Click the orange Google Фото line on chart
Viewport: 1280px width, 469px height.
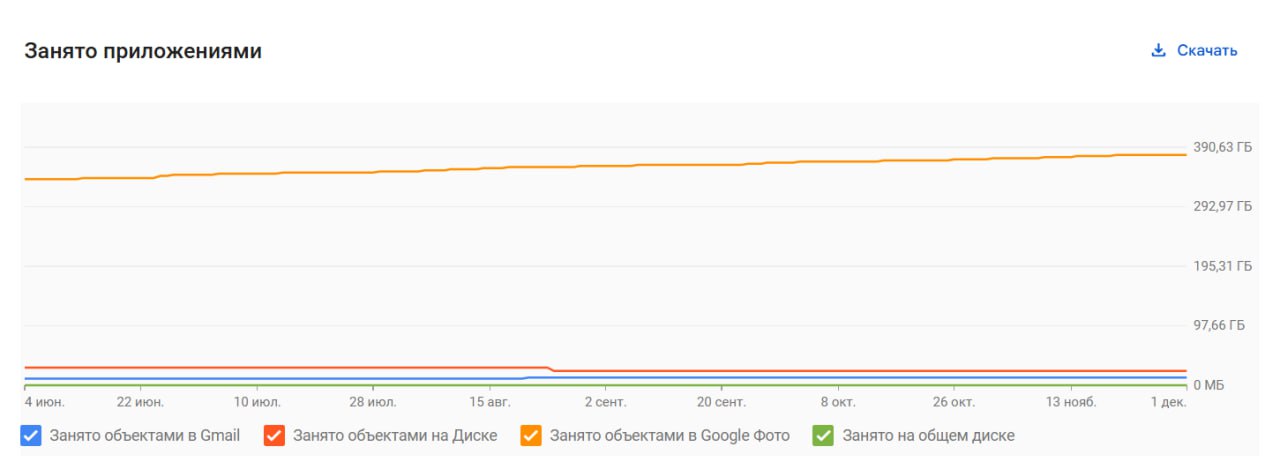[x=600, y=166]
